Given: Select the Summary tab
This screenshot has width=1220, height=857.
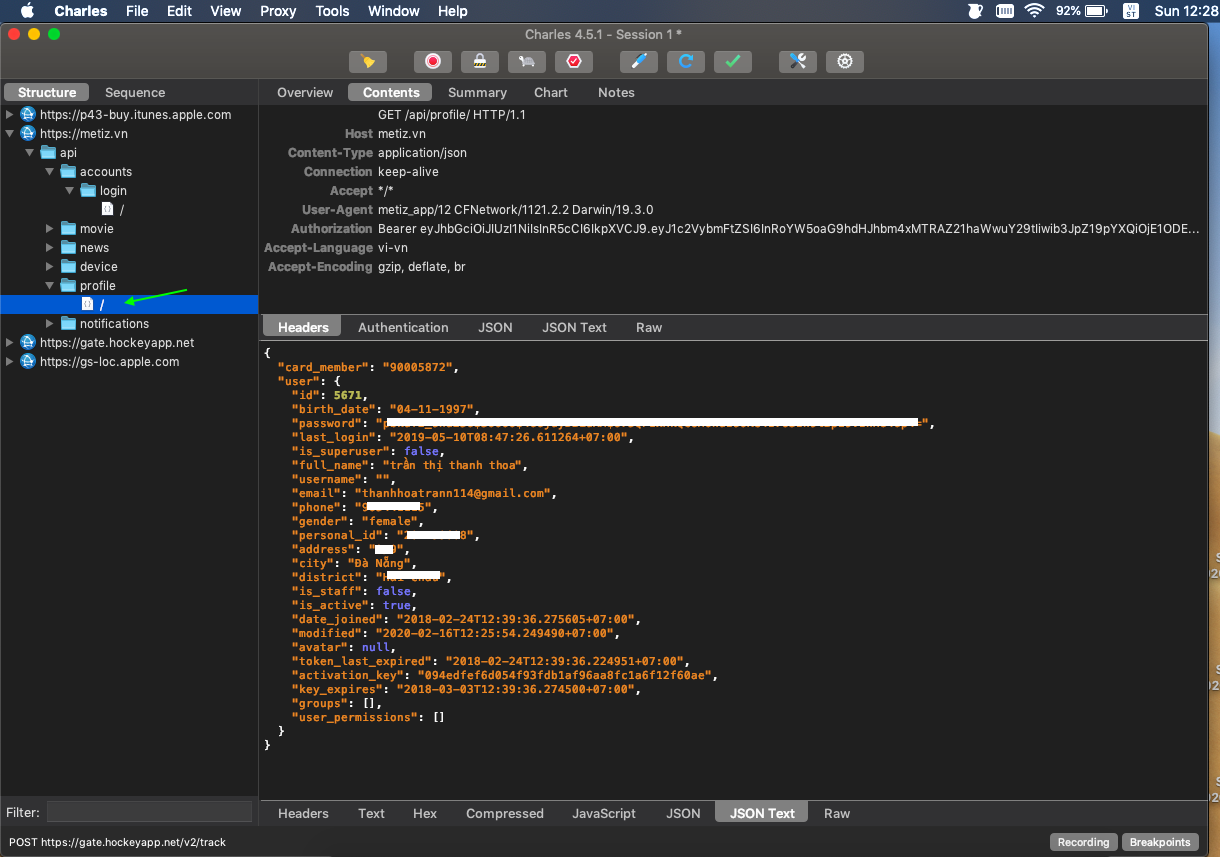Looking at the screenshot, I should [x=477, y=92].
